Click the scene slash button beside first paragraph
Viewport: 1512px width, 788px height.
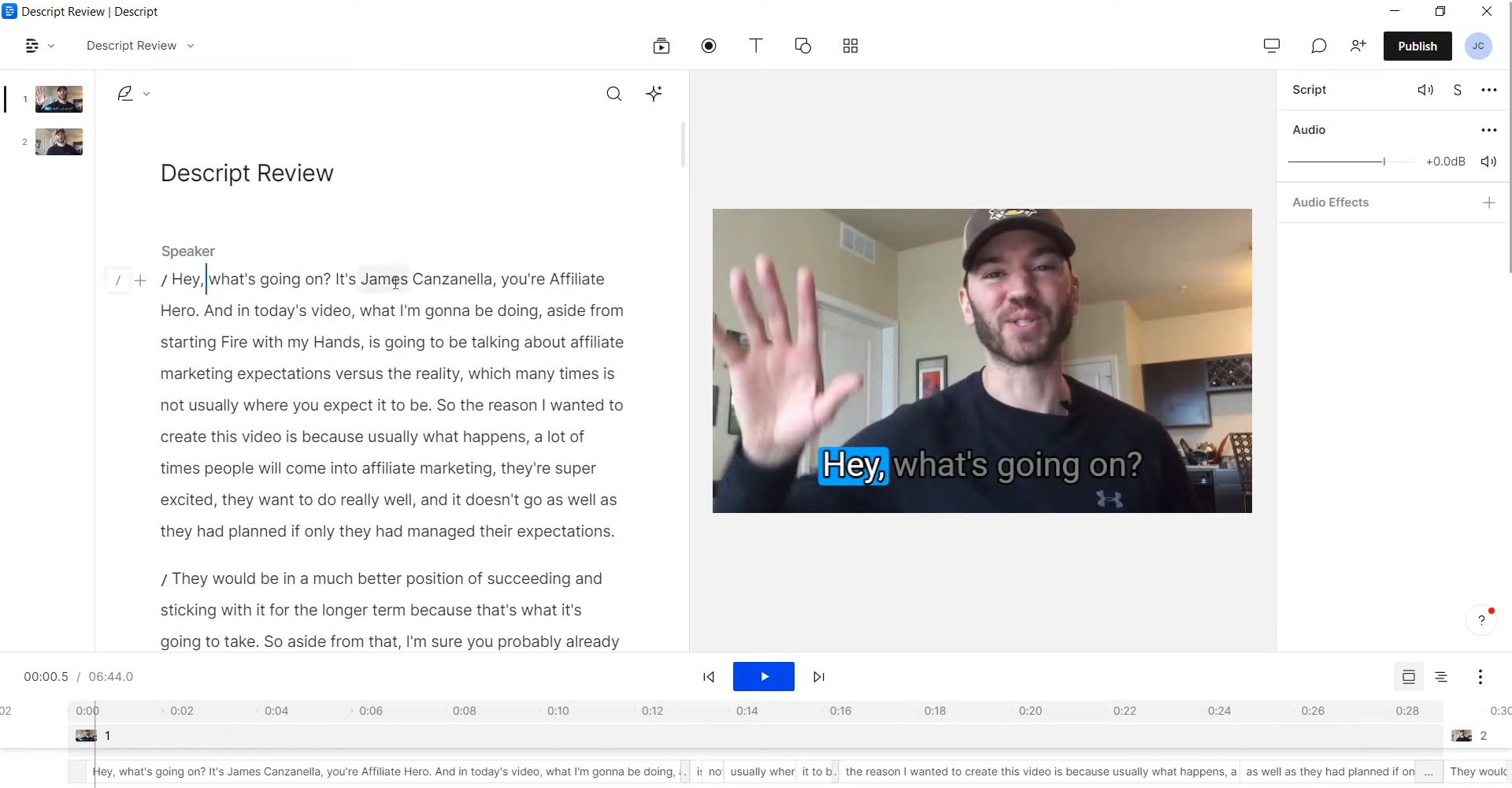click(118, 280)
